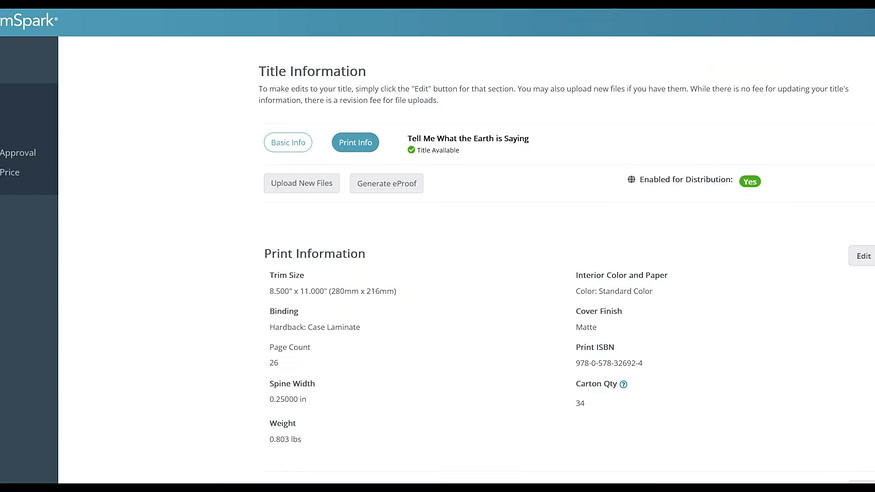Click the Generate eProof button
This screenshot has height=492, width=875.
tap(387, 183)
